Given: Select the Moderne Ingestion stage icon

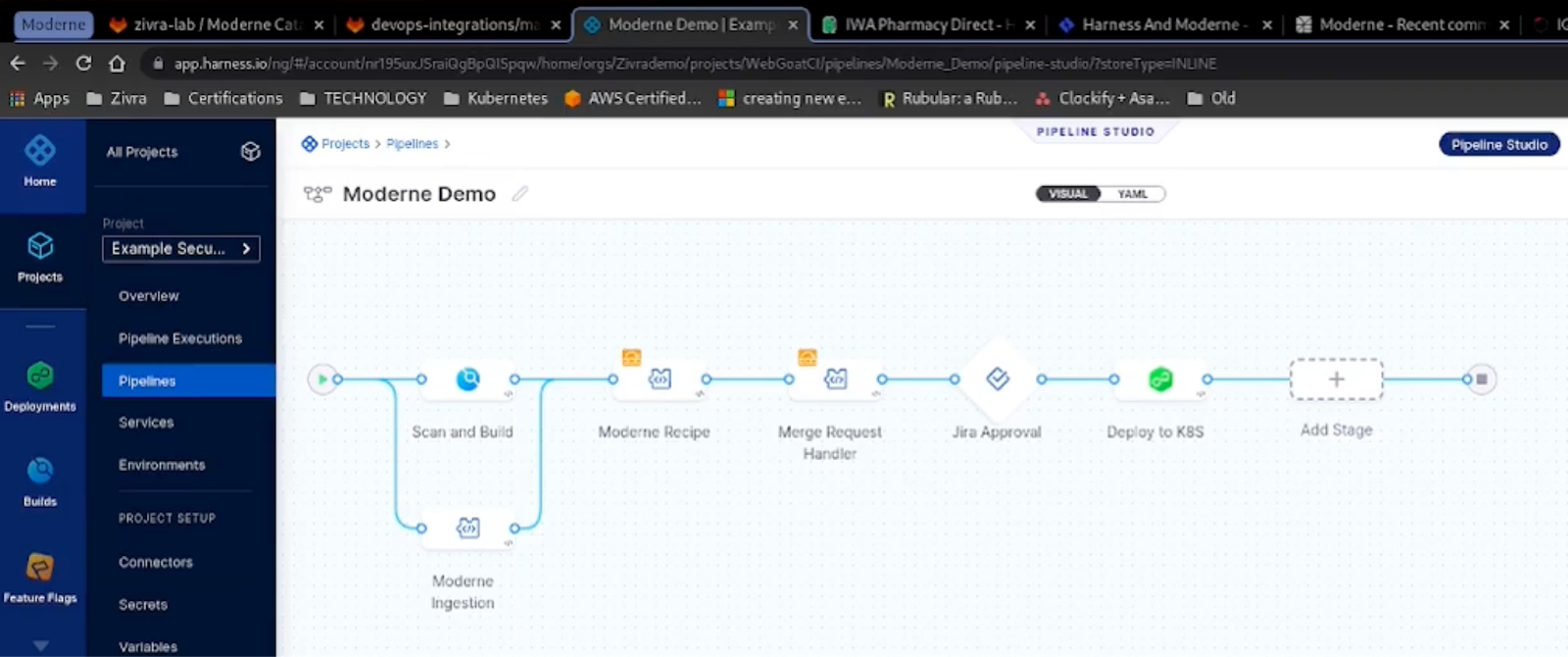Looking at the screenshot, I should [468, 528].
